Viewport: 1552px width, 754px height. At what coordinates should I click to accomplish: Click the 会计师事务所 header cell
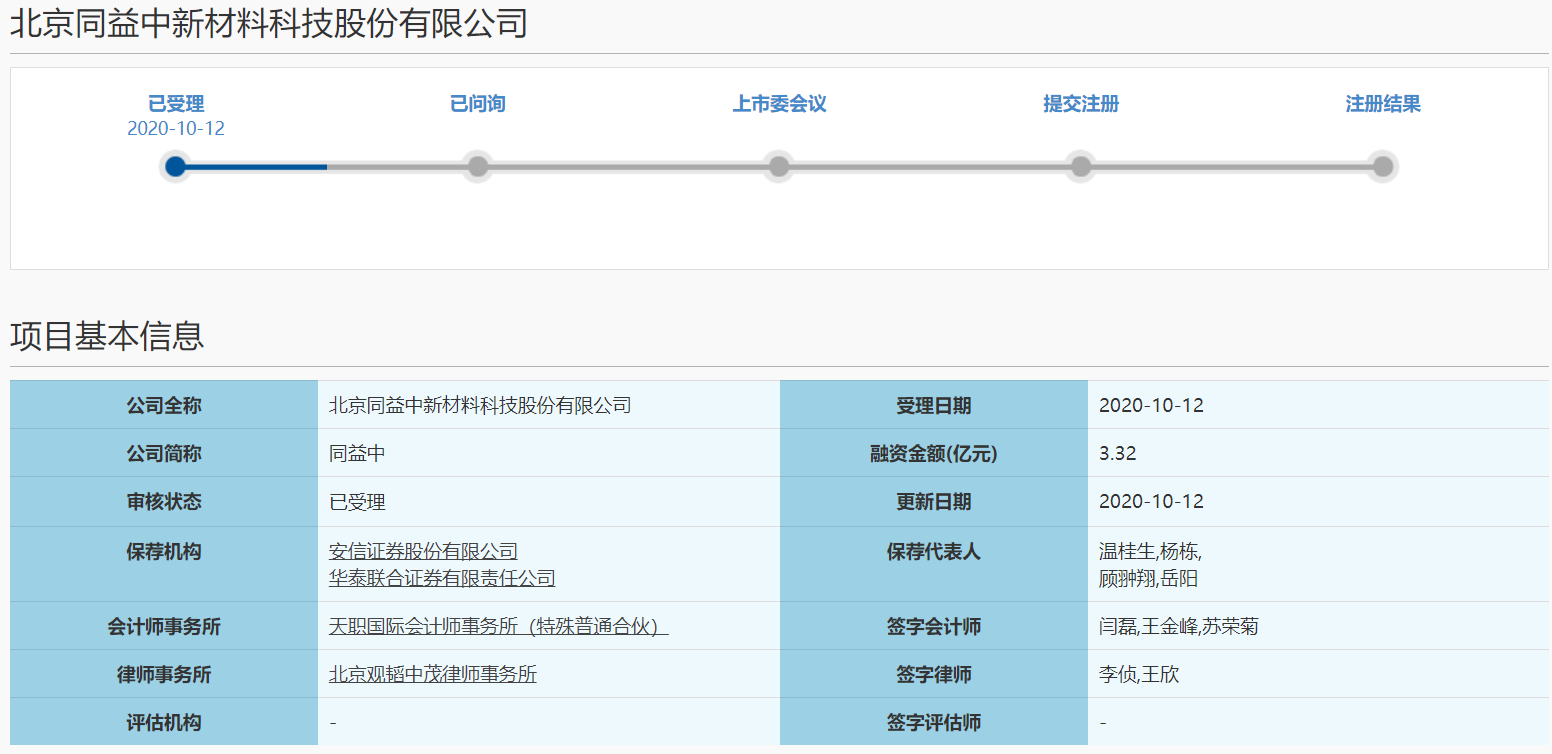click(x=164, y=626)
